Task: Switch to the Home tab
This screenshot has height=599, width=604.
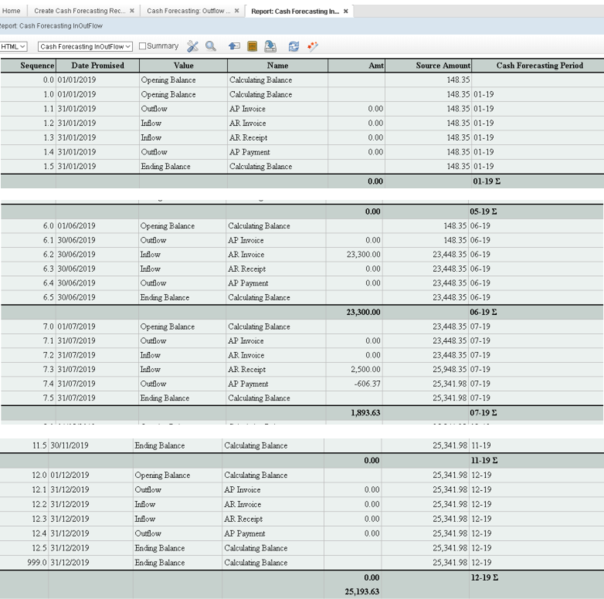Action: tap(11, 11)
